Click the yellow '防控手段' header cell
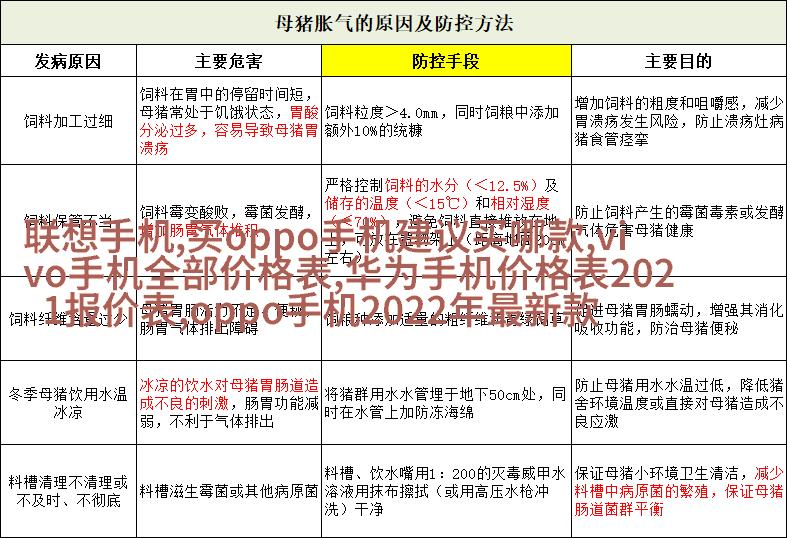Screen dimensions: 787x538 click(x=446, y=61)
